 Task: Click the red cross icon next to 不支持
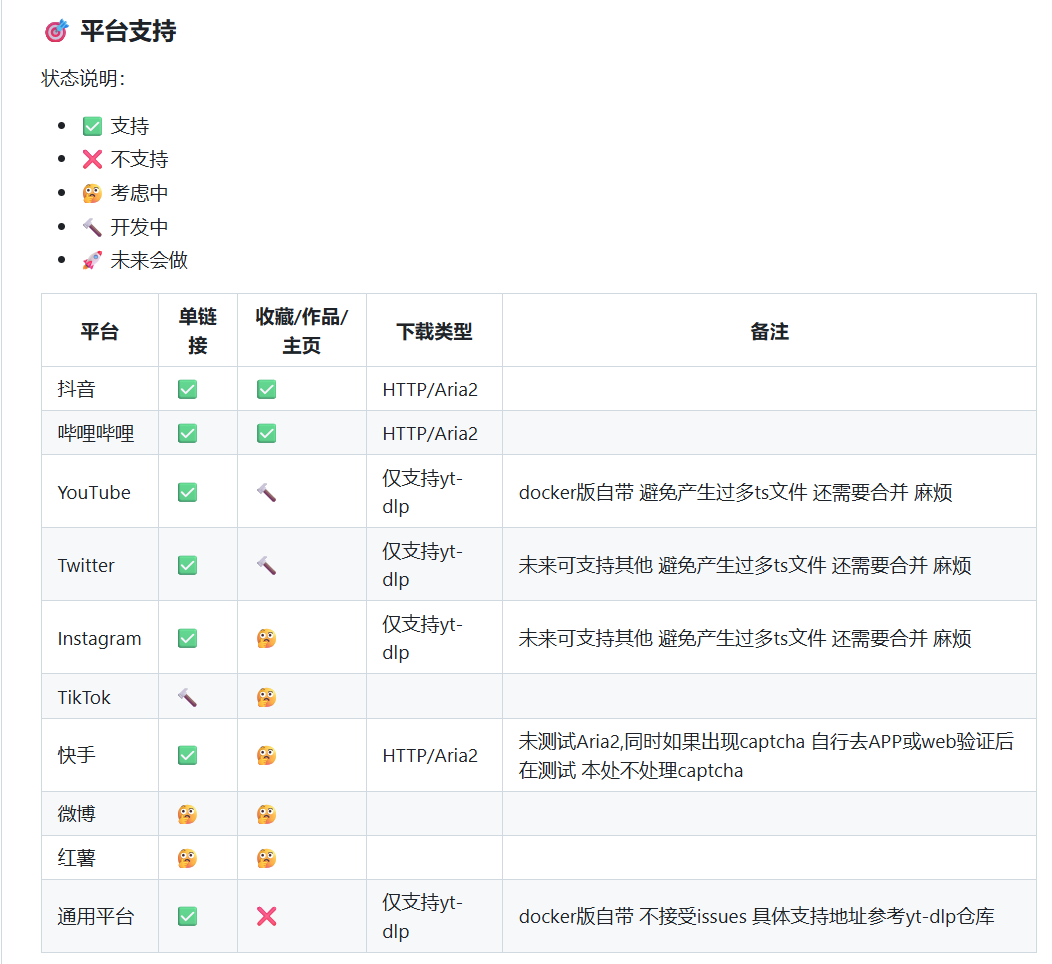click(x=92, y=160)
